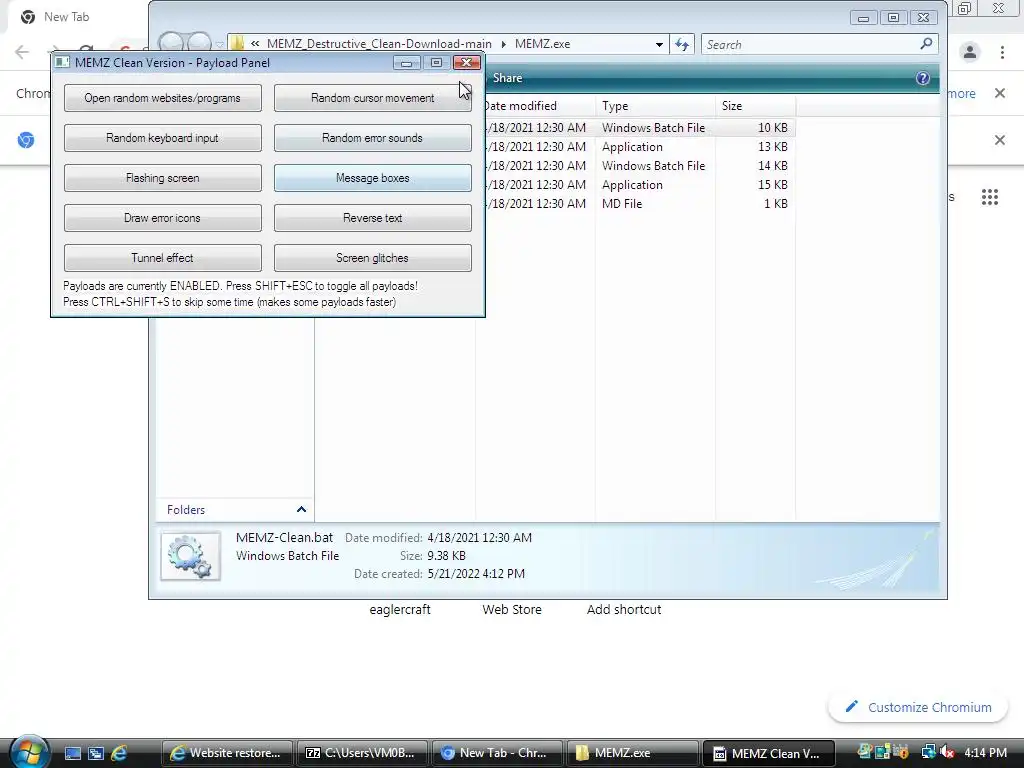Viewport: 1024px width, 768px height.
Task: Collapse the Folders pane chevron
Action: (x=301, y=509)
